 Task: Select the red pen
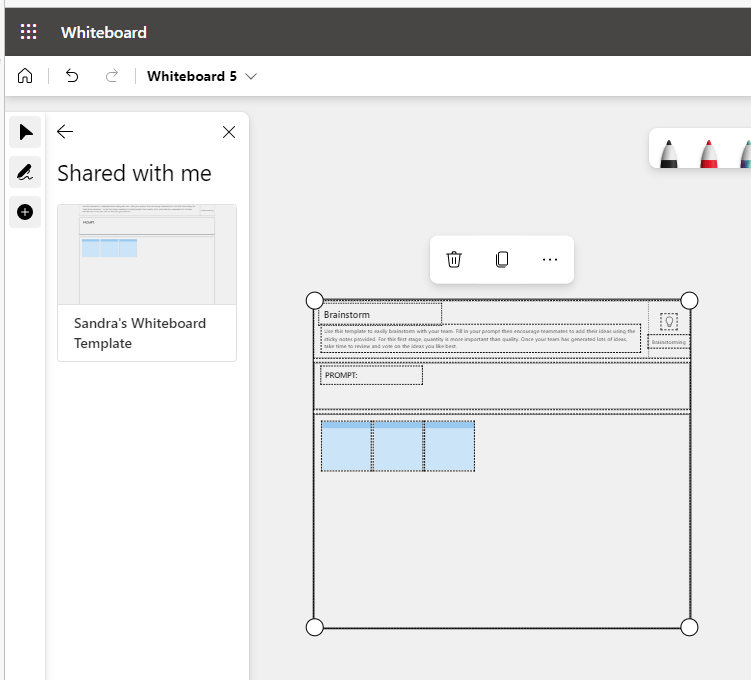tap(708, 153)
